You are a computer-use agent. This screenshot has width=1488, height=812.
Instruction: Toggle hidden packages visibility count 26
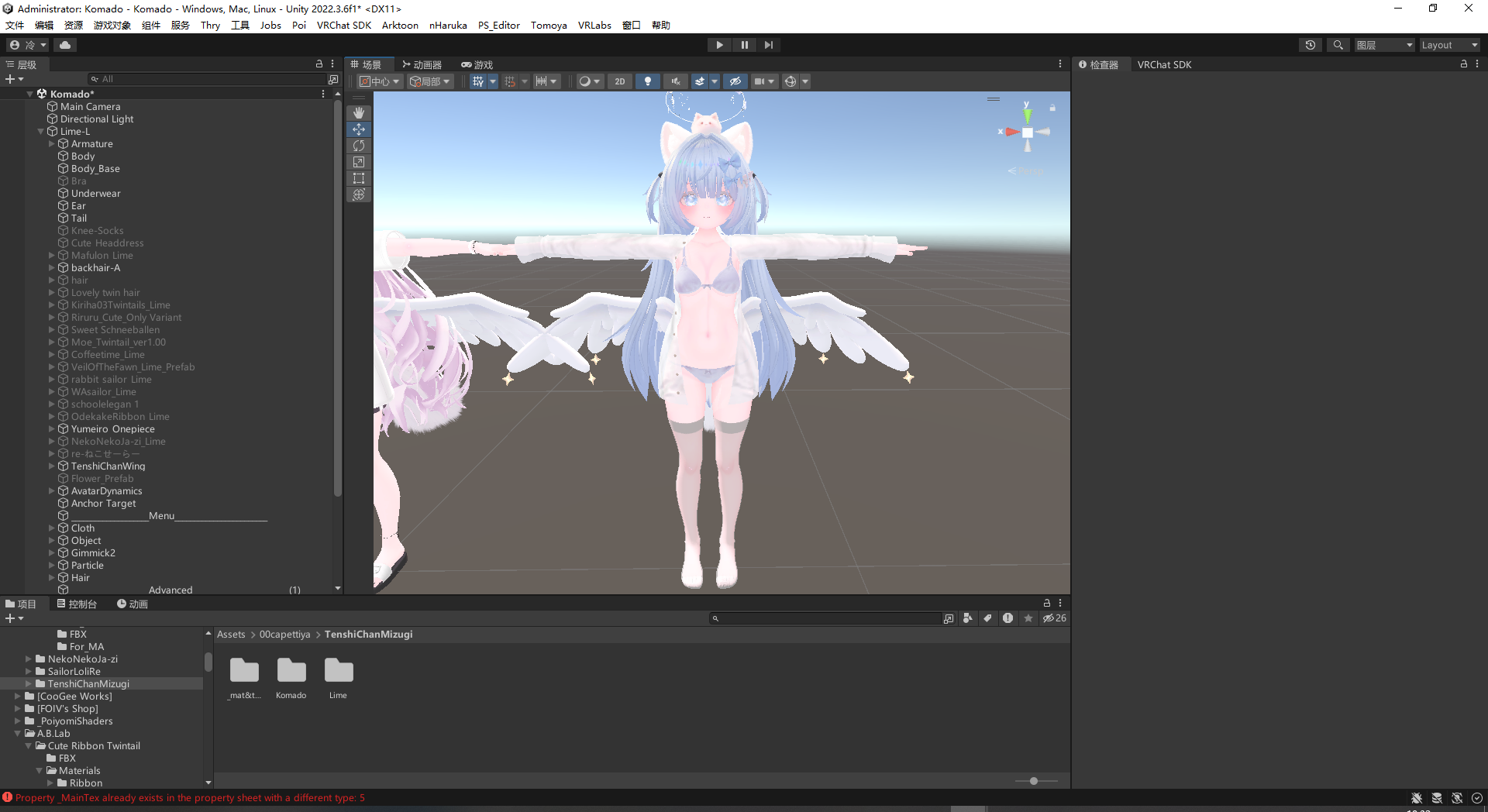coord(1055,618)
